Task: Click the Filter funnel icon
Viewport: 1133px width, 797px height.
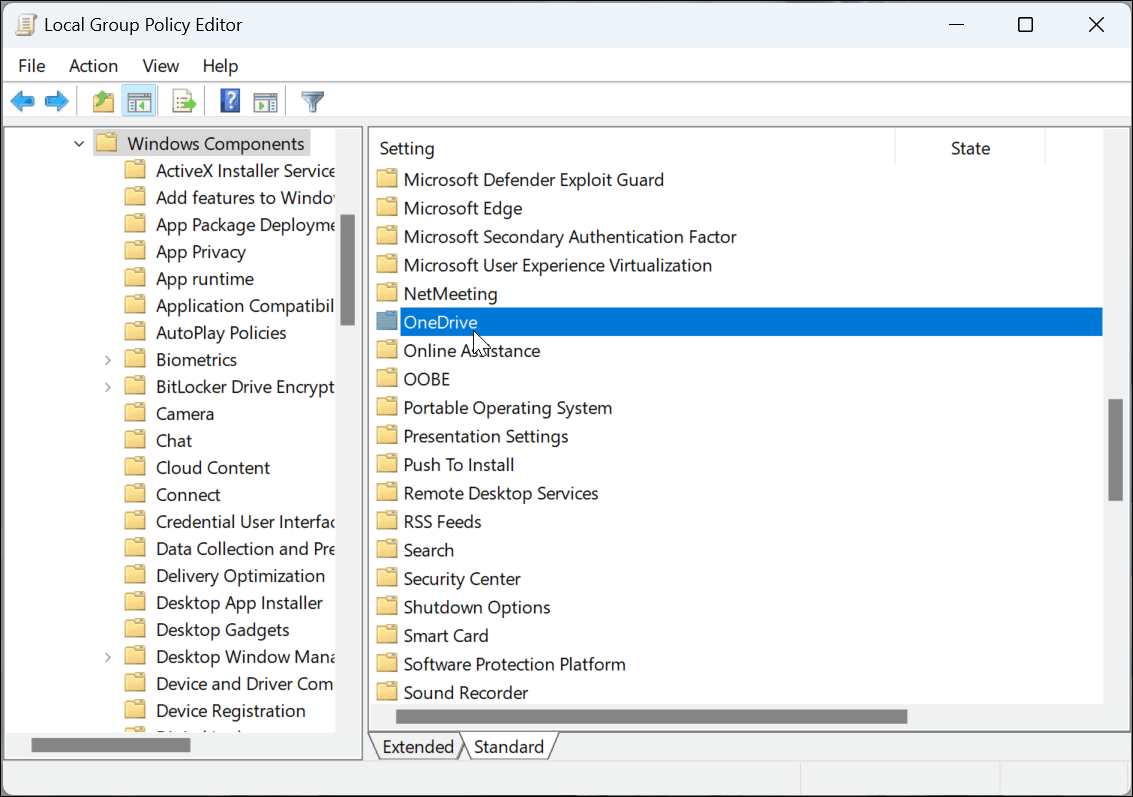Action: (x=312, y=100)
